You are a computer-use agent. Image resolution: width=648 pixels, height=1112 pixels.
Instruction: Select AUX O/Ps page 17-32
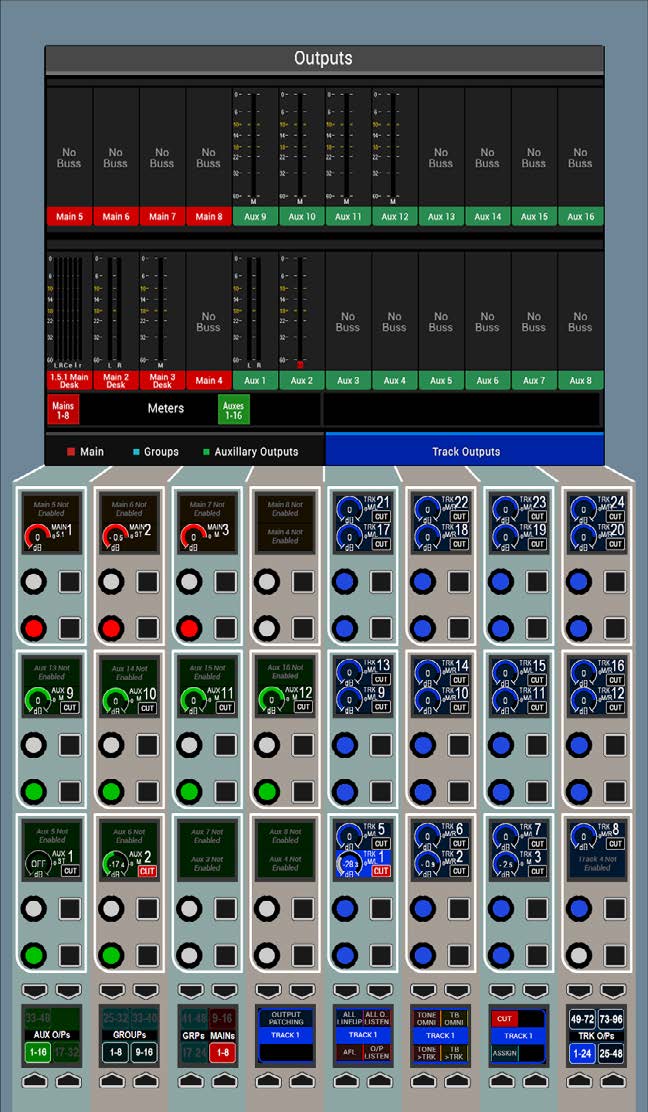click(x=66, y=1052)
